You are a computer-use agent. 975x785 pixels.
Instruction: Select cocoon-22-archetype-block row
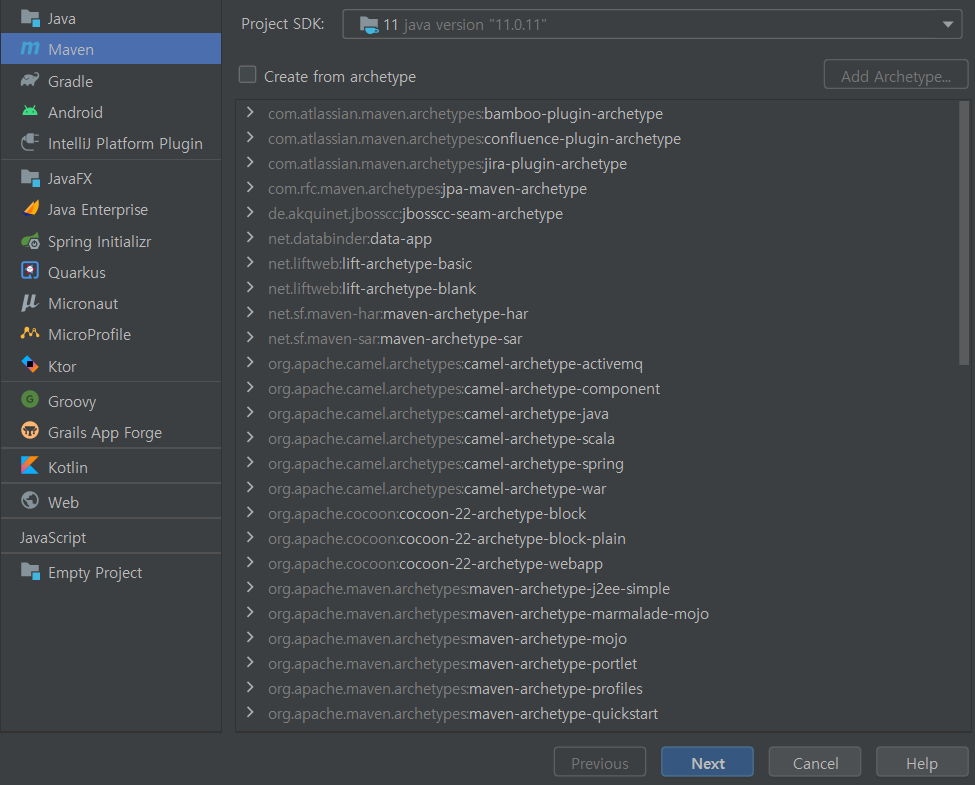pos(598,514)
